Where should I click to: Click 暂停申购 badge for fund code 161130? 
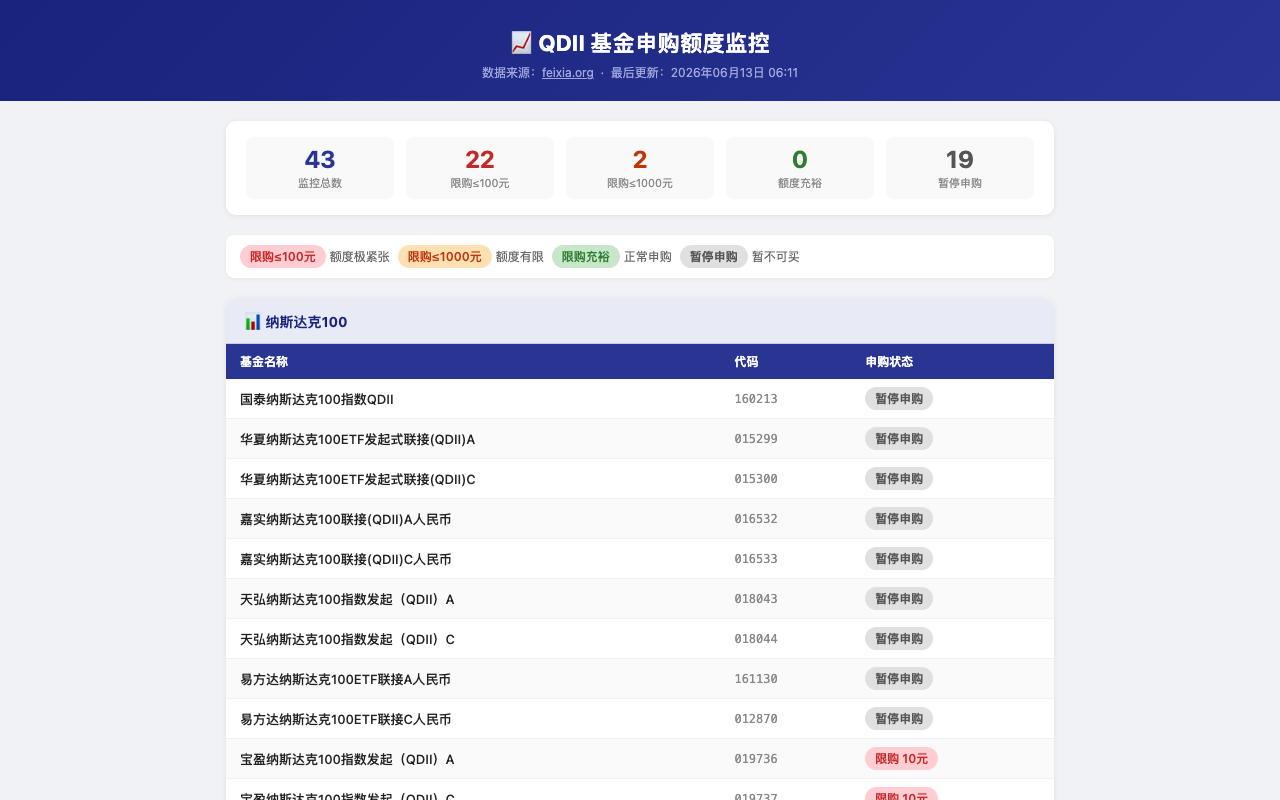coord(899,679)
